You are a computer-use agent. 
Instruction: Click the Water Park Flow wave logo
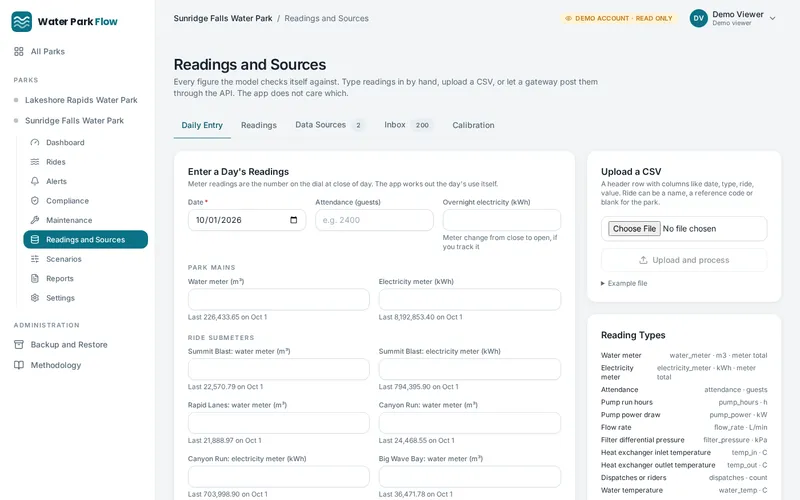[x=21, y=21]
